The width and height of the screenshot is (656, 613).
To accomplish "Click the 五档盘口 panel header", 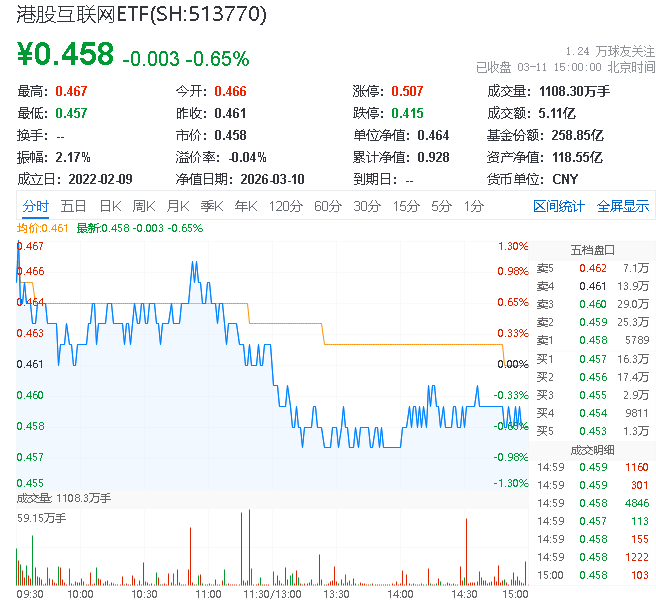I will 592,250.
